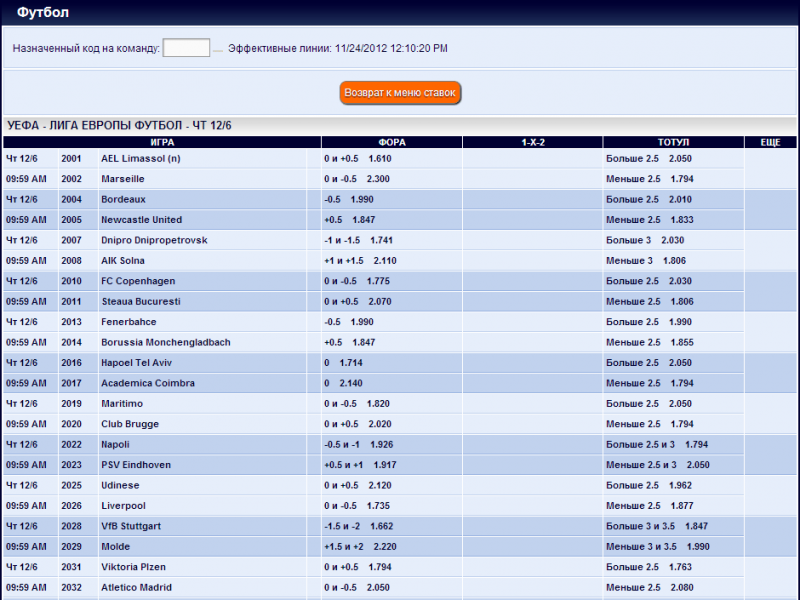Select Меньше 3 total at 1.806

pyautogui.click(x=646, y=261)
